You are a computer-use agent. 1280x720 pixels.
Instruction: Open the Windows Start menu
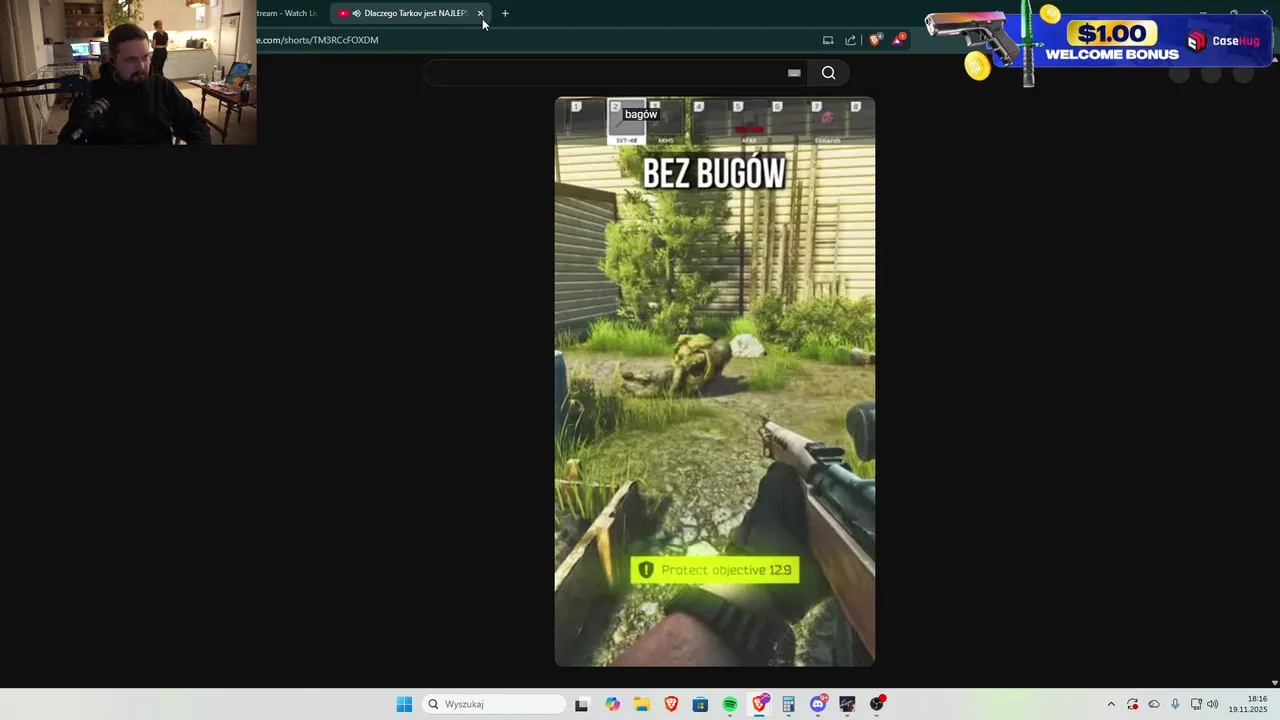404,704
